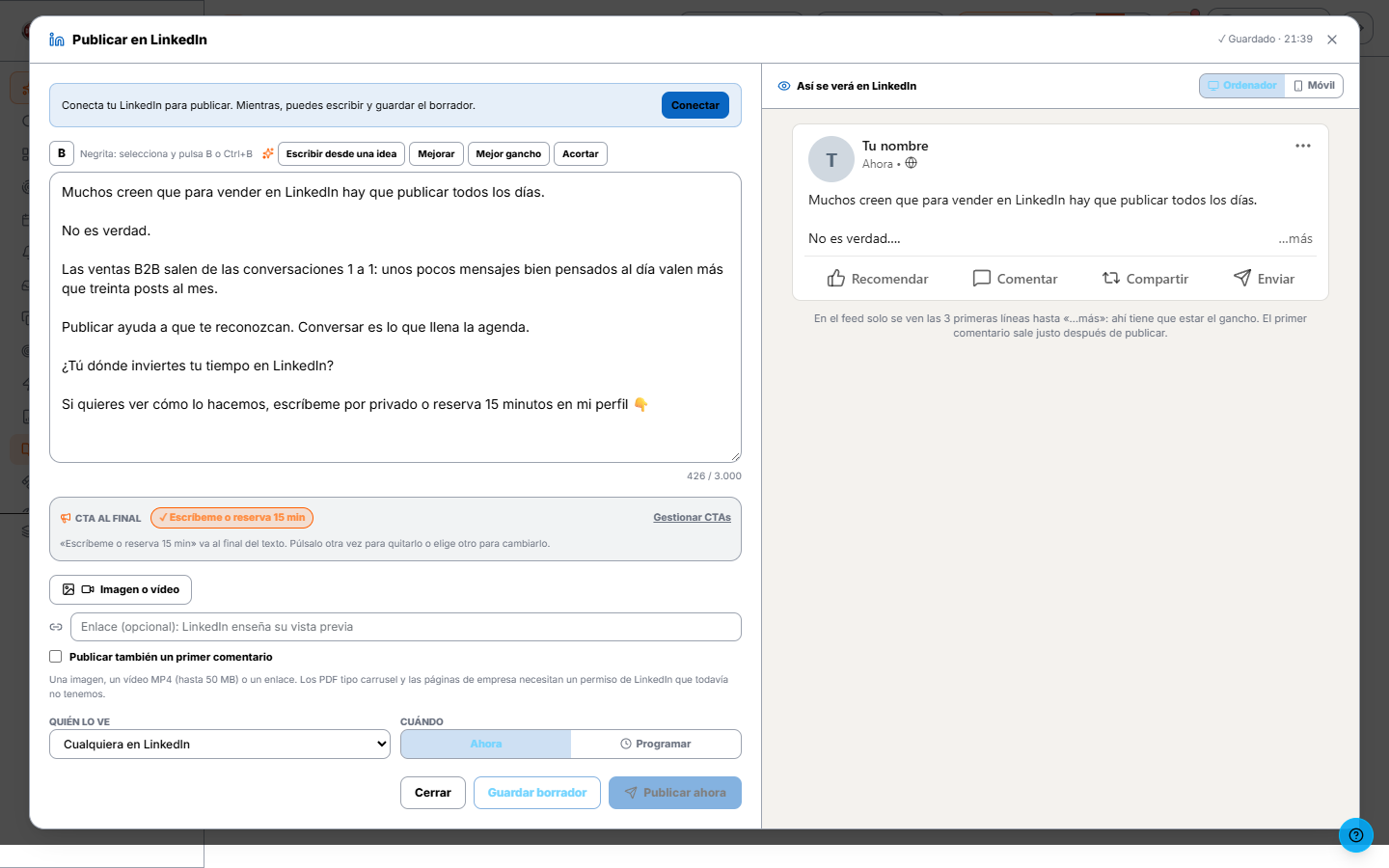Click "Tu nombre" in the preview card
Screen dimensions: 1389x868
895,146
